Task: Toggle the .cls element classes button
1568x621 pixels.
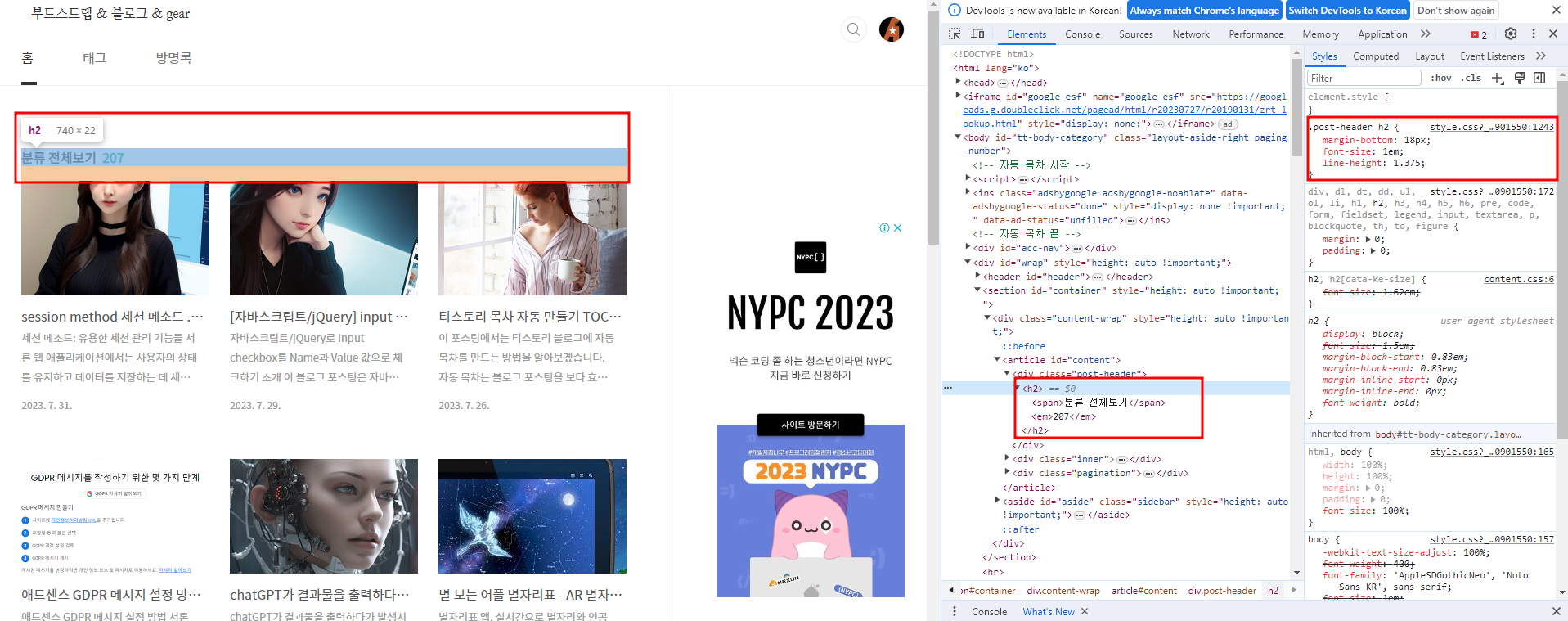Action: pos(1472,78)
